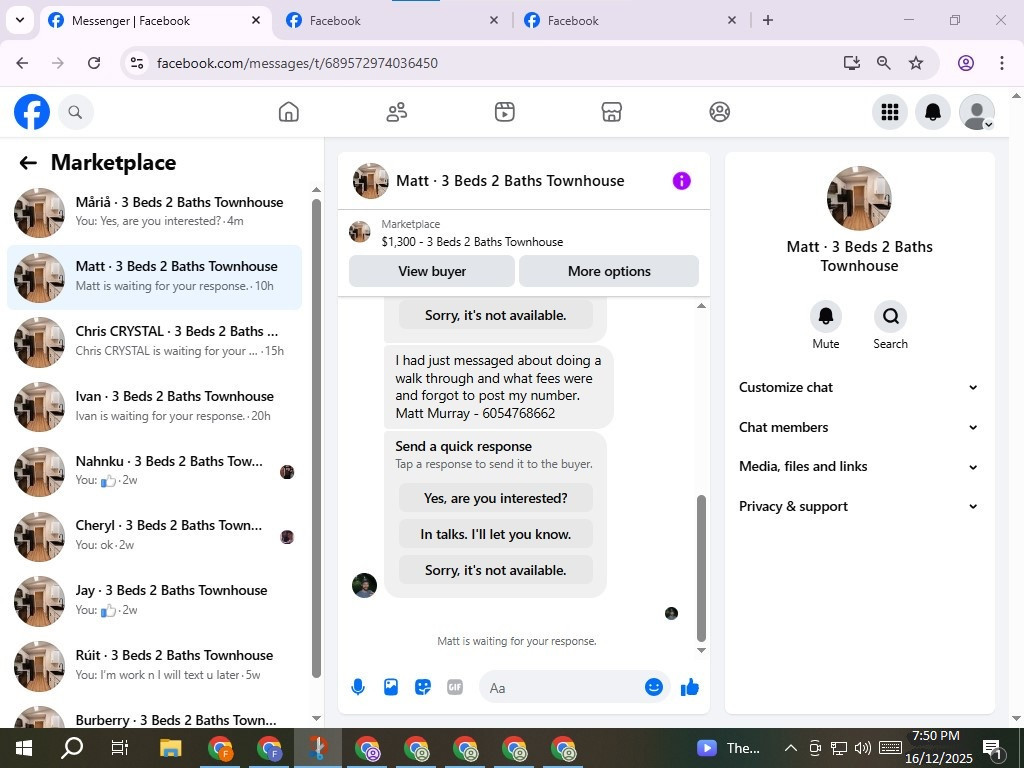The height and width of the screenshot is (768, 1024).
Task: Open conversation information purple icon
Action: pyautogui.click(x=681, y=181)
